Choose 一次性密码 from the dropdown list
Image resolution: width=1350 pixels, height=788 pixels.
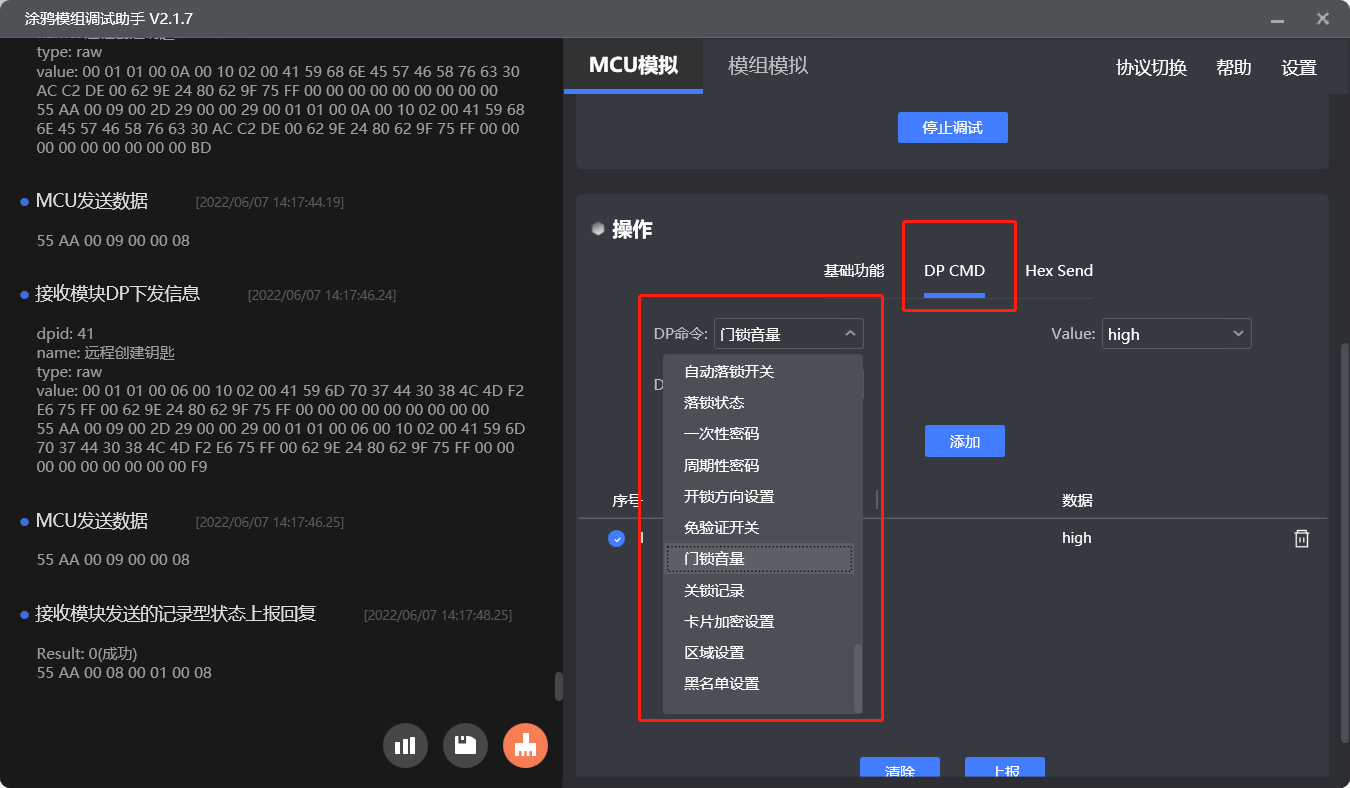(x=759, y=434)
